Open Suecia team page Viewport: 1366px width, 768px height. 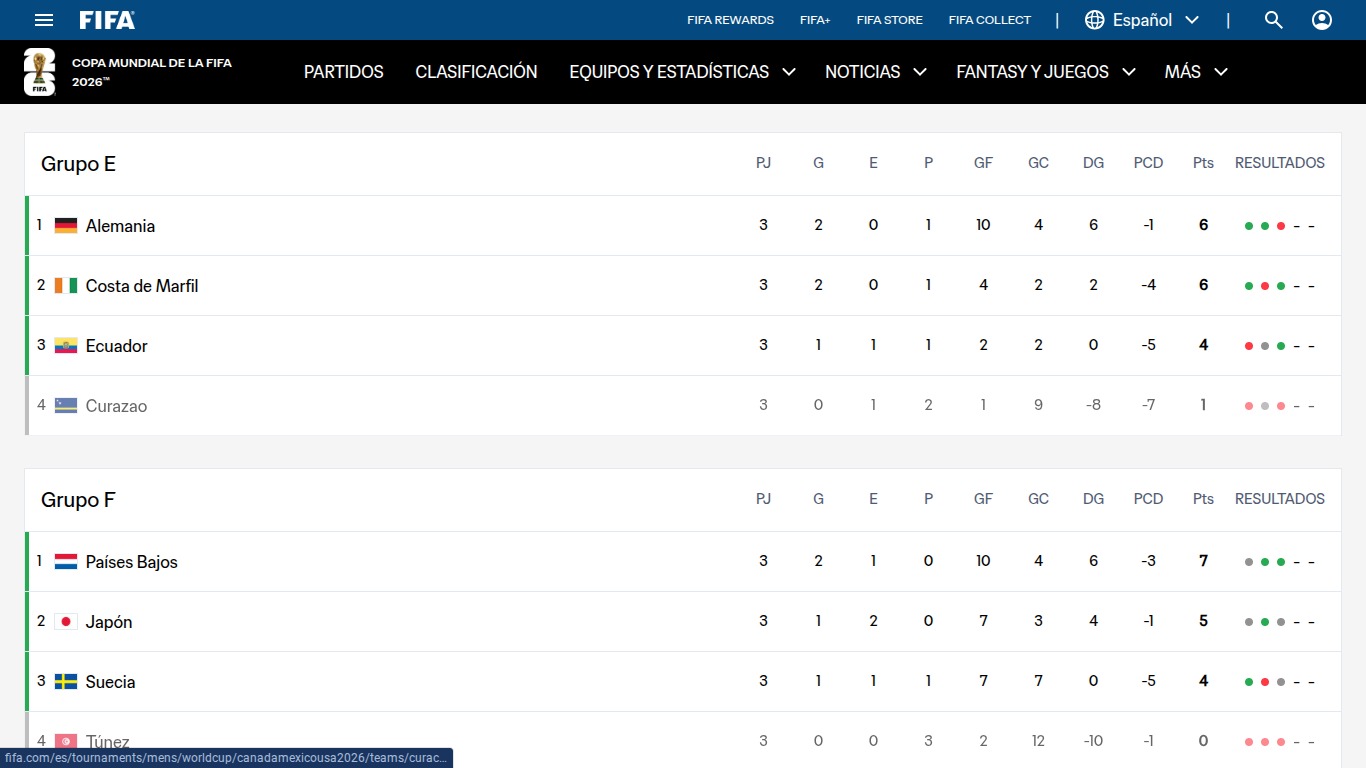pyautogui.click(x=110, y=682)
